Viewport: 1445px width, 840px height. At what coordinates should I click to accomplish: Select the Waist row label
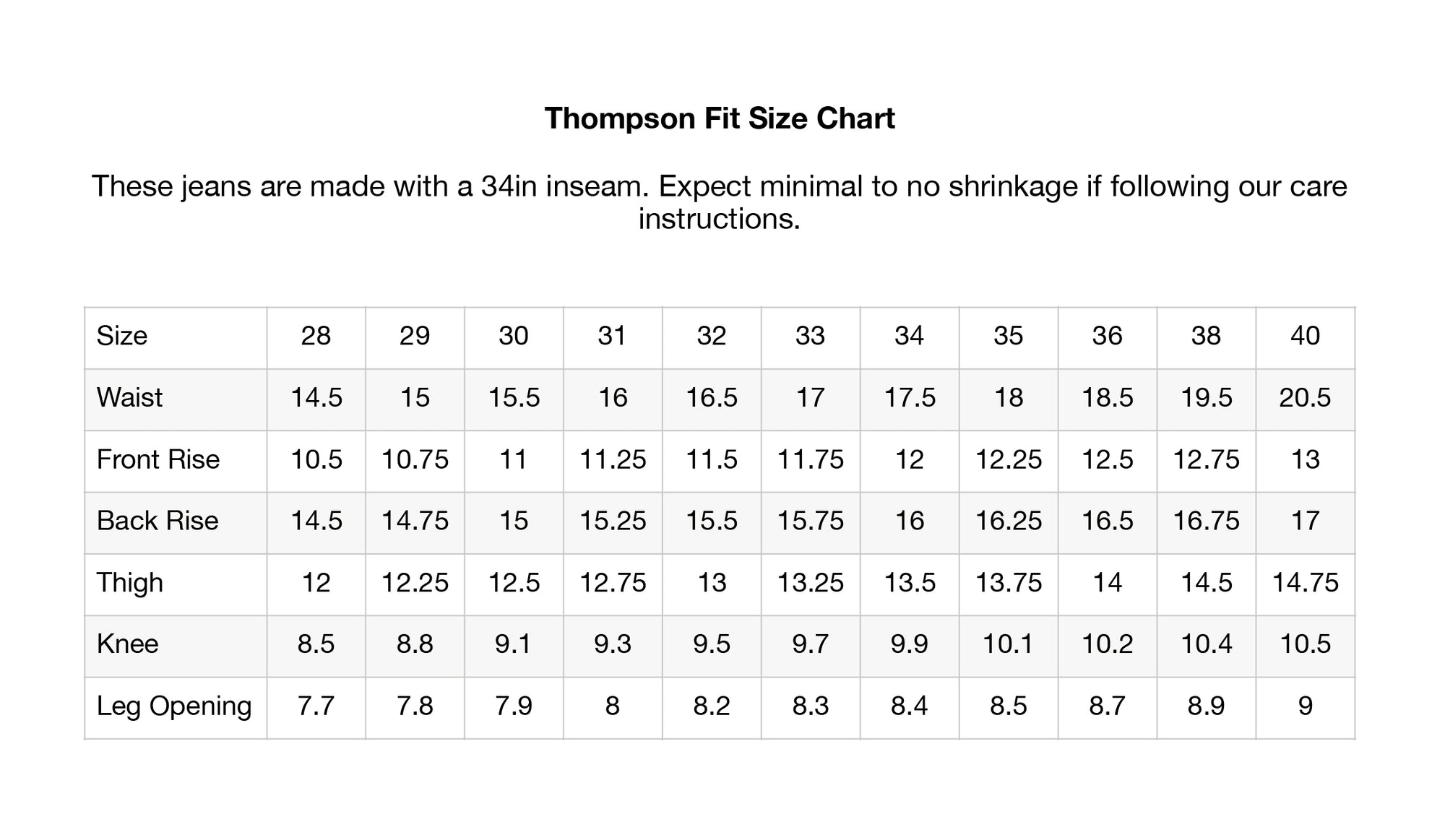pos(130,397)
